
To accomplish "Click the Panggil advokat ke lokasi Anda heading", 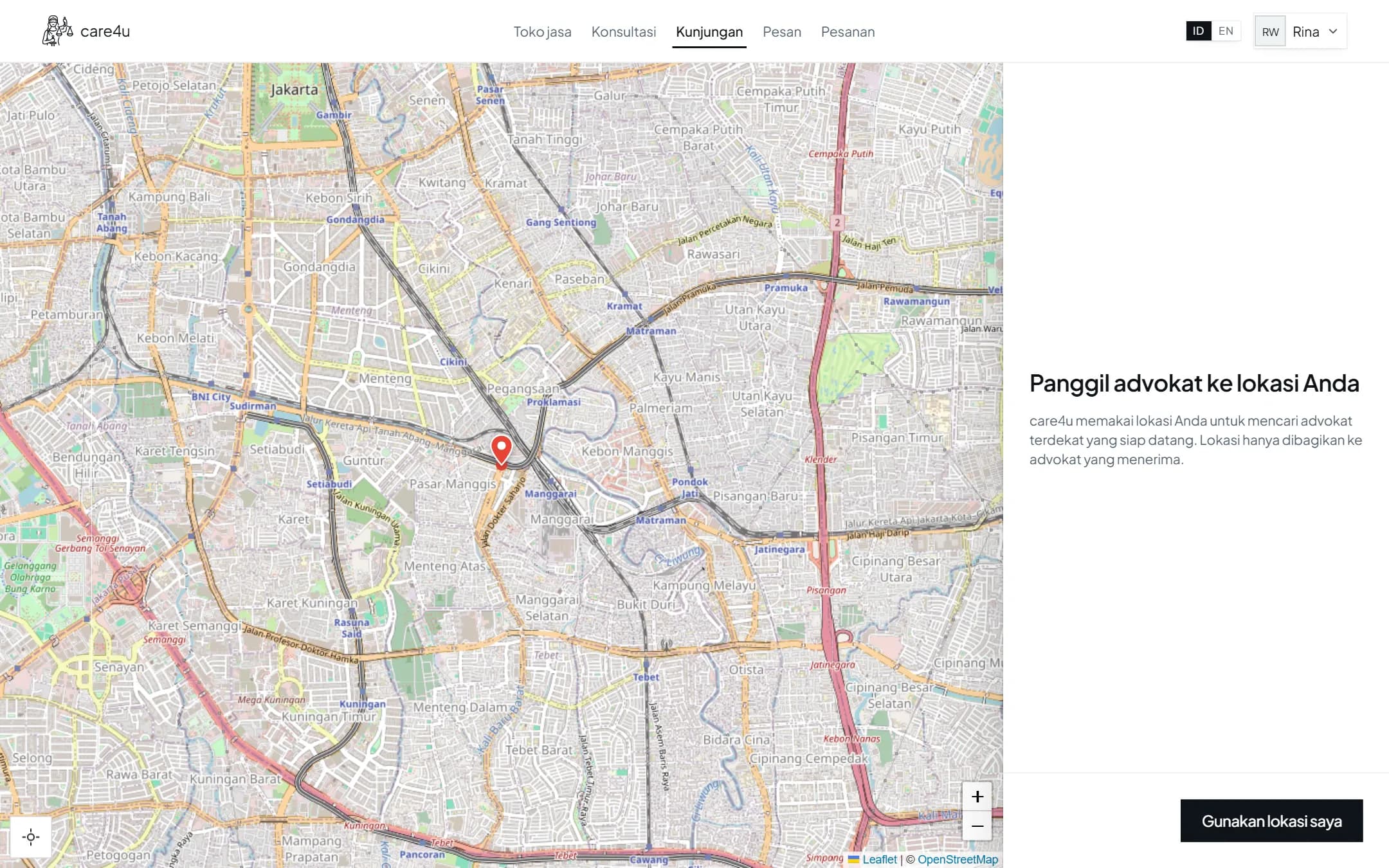I will point(1194,383).
